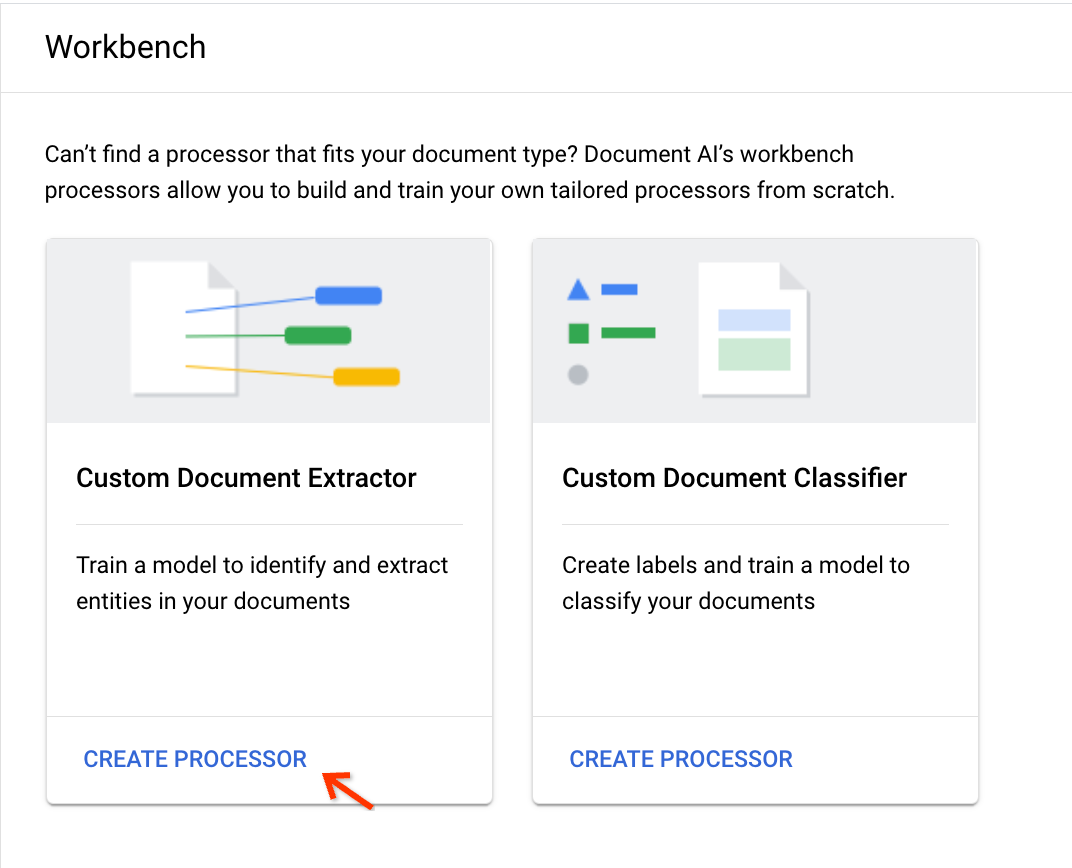Click Create Processor under Custom Document Extractor

click(195, 759)
